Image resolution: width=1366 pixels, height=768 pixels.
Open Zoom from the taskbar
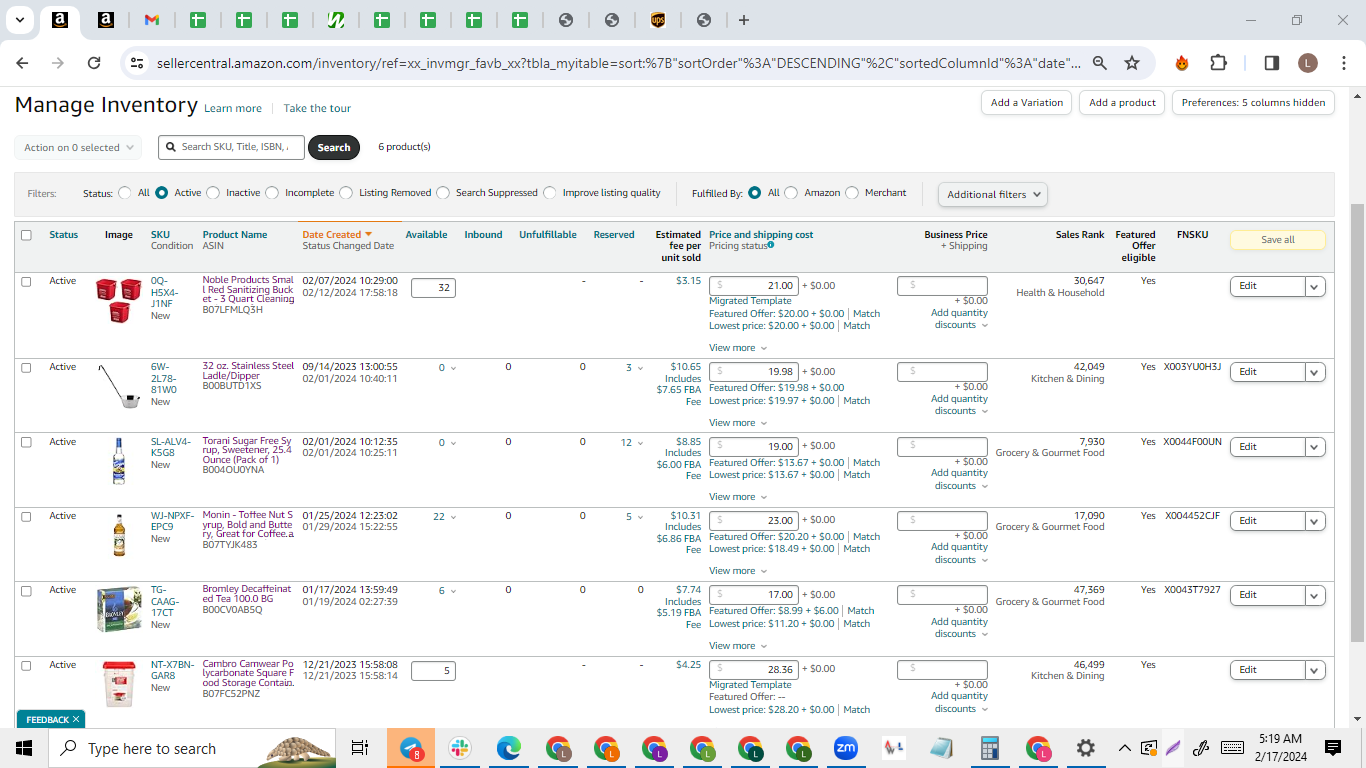tap(846, 748)
